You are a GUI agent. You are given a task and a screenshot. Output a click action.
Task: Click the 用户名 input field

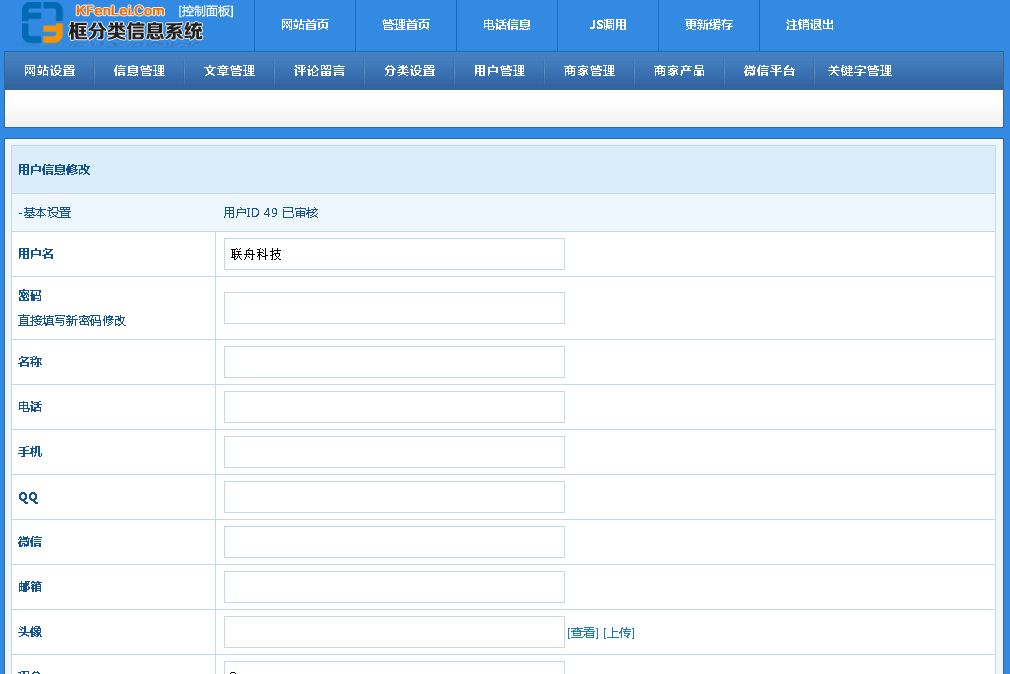pos(394,254)
